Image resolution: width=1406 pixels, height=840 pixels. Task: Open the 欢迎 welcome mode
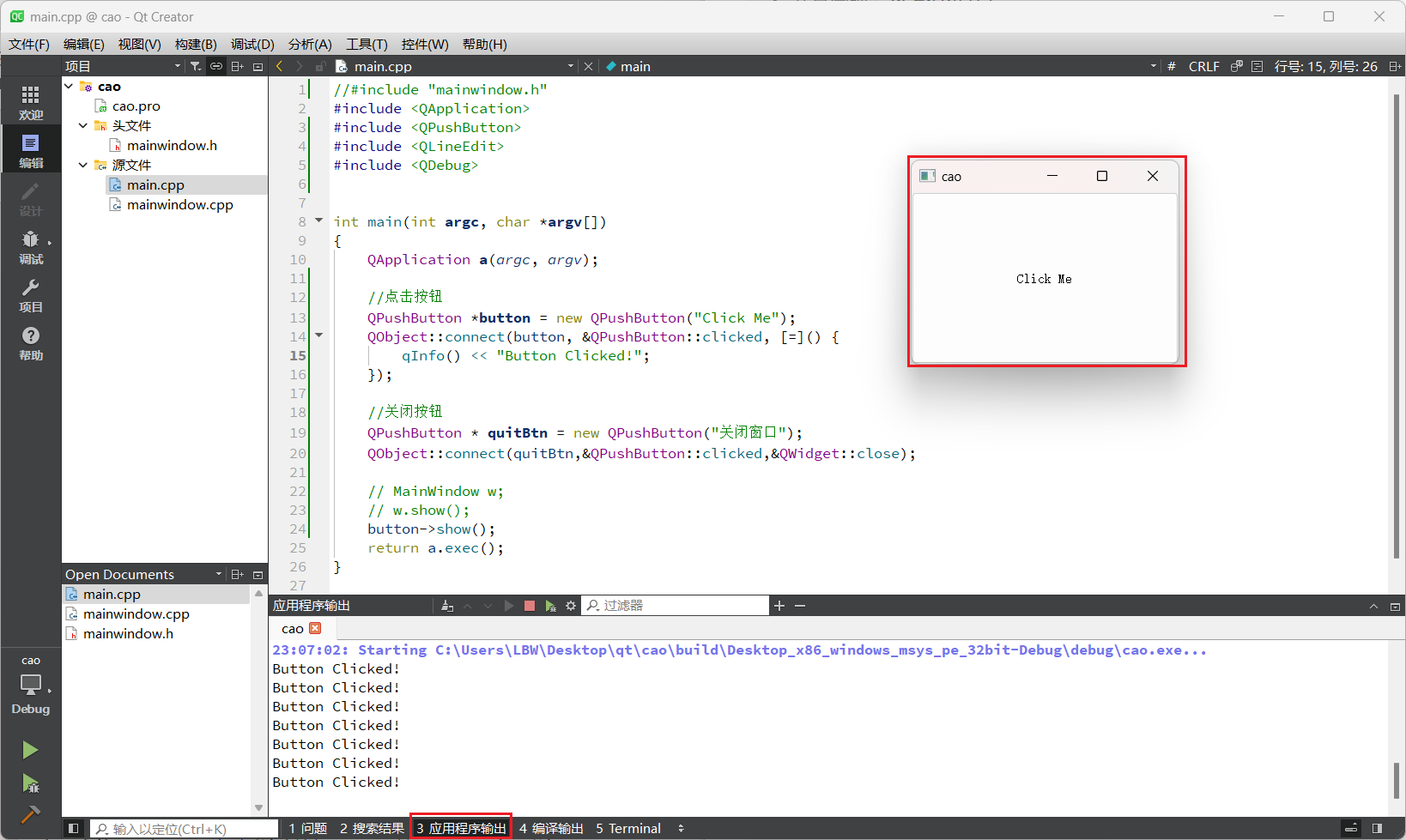click(x=31, y=102)
